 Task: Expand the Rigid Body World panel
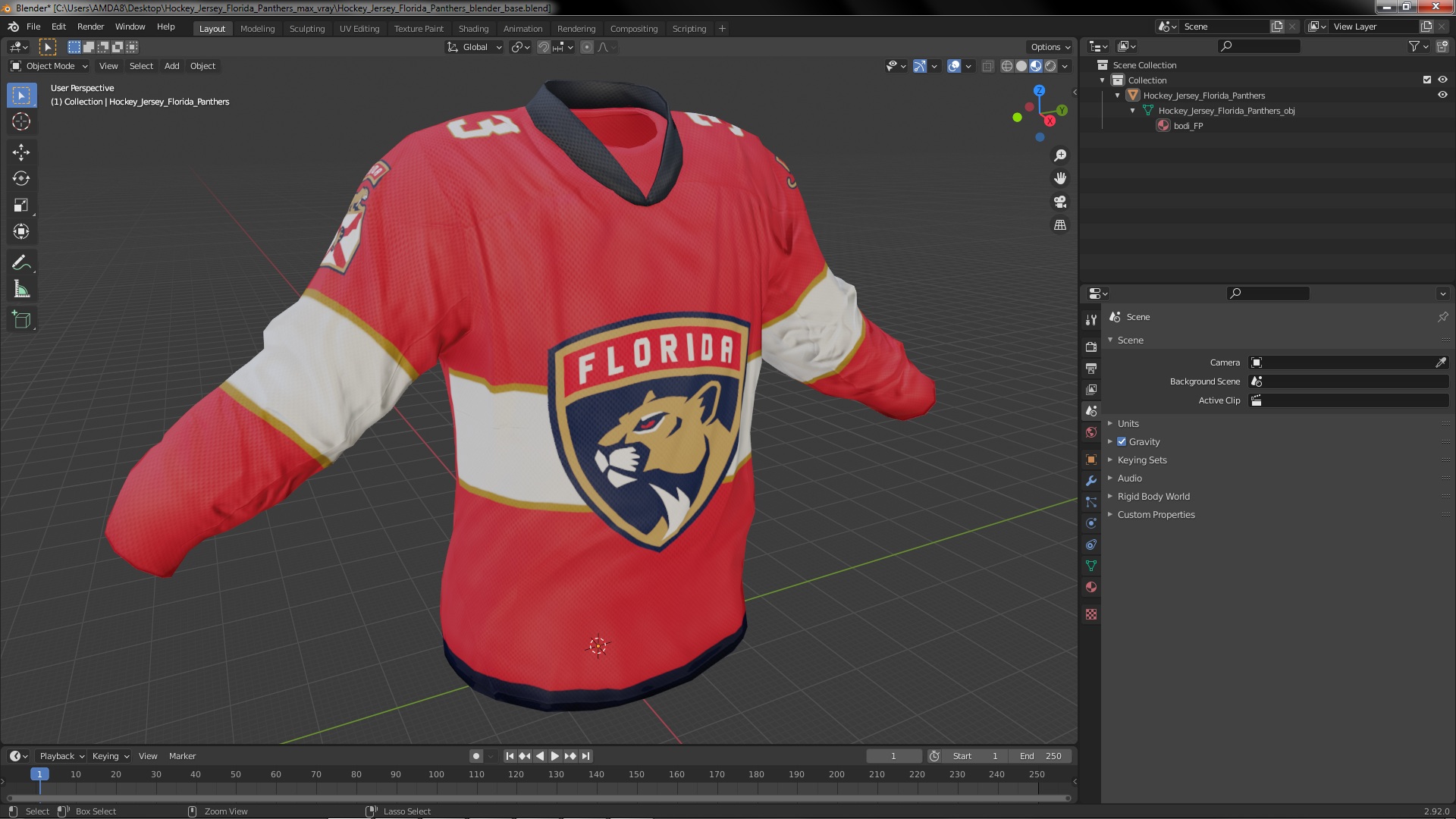[1153, 497]
